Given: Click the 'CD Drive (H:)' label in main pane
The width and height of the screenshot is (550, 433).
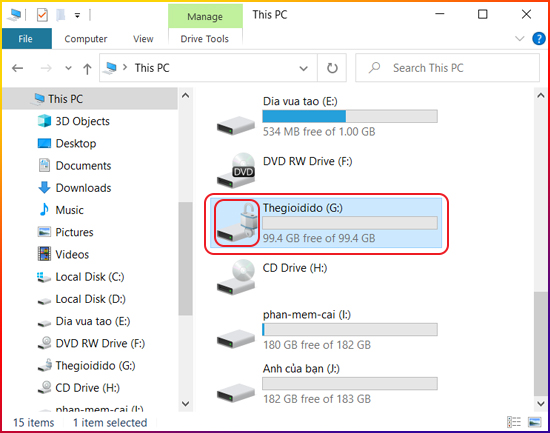Looking at the screenshot, I should [295, 268].
